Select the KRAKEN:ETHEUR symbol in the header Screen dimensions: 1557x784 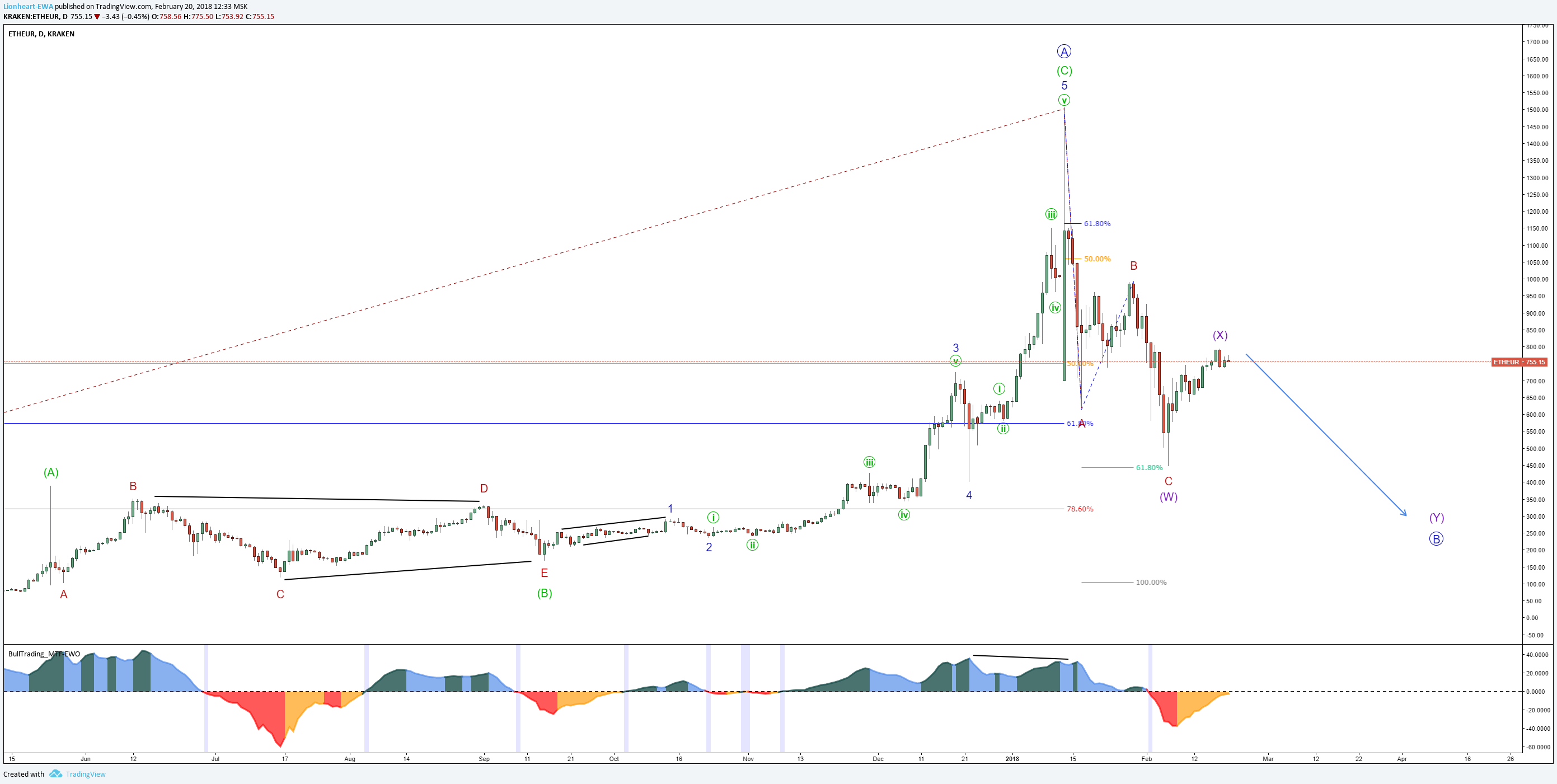(x=31, y=16)
